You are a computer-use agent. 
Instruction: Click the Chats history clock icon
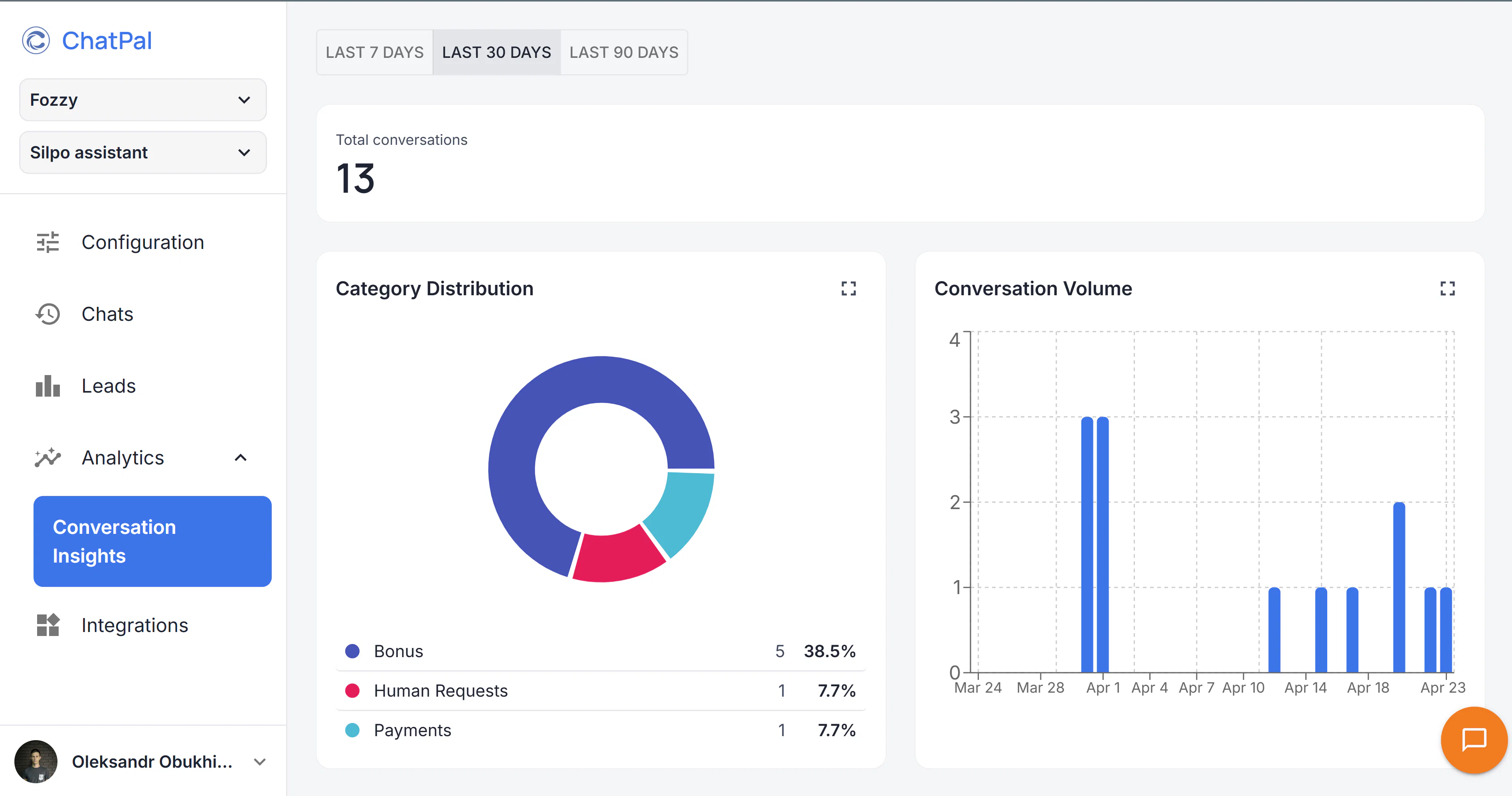coord(47,314)
